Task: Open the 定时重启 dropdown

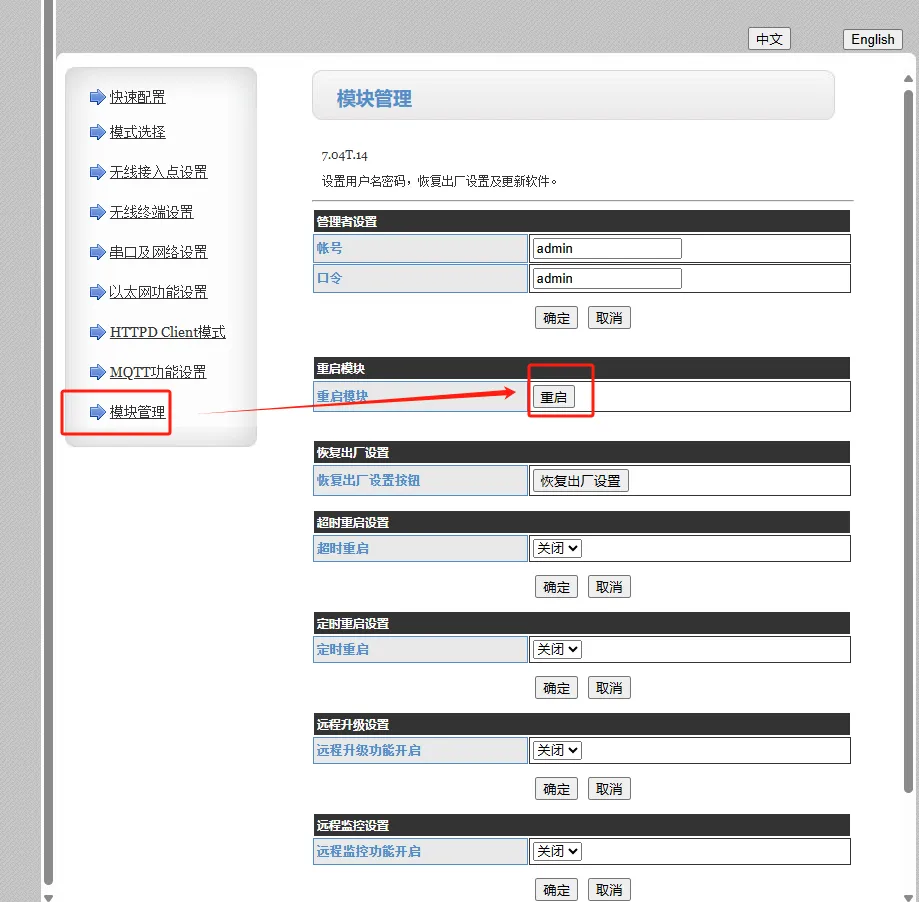Action: 557,649
